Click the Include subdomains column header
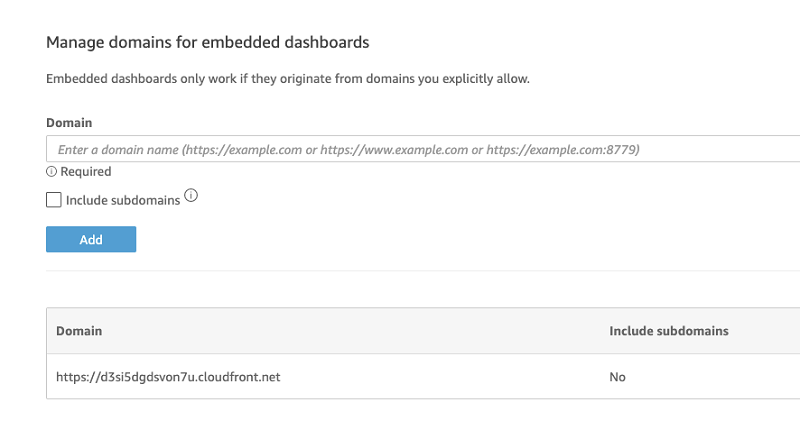This screenshot has width=800, height=448. [x=669, y=331]
